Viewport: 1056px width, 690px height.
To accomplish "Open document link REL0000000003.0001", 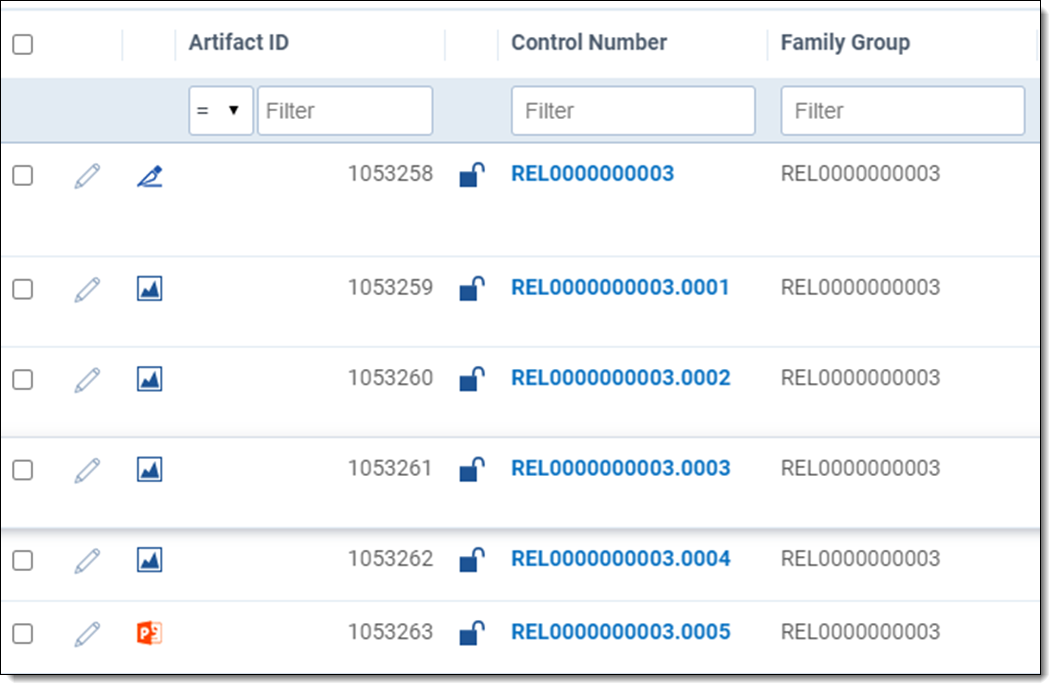I will 620,288.
